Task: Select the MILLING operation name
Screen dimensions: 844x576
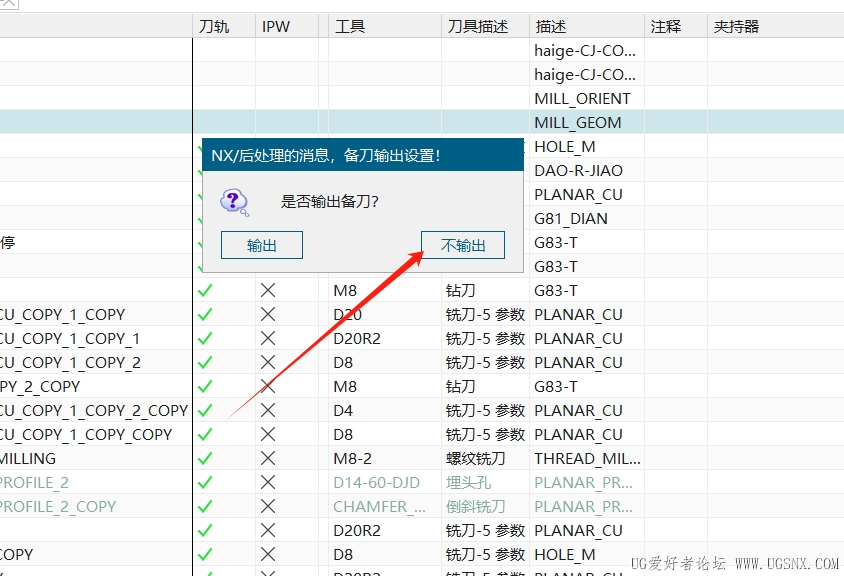Action: 28,459
